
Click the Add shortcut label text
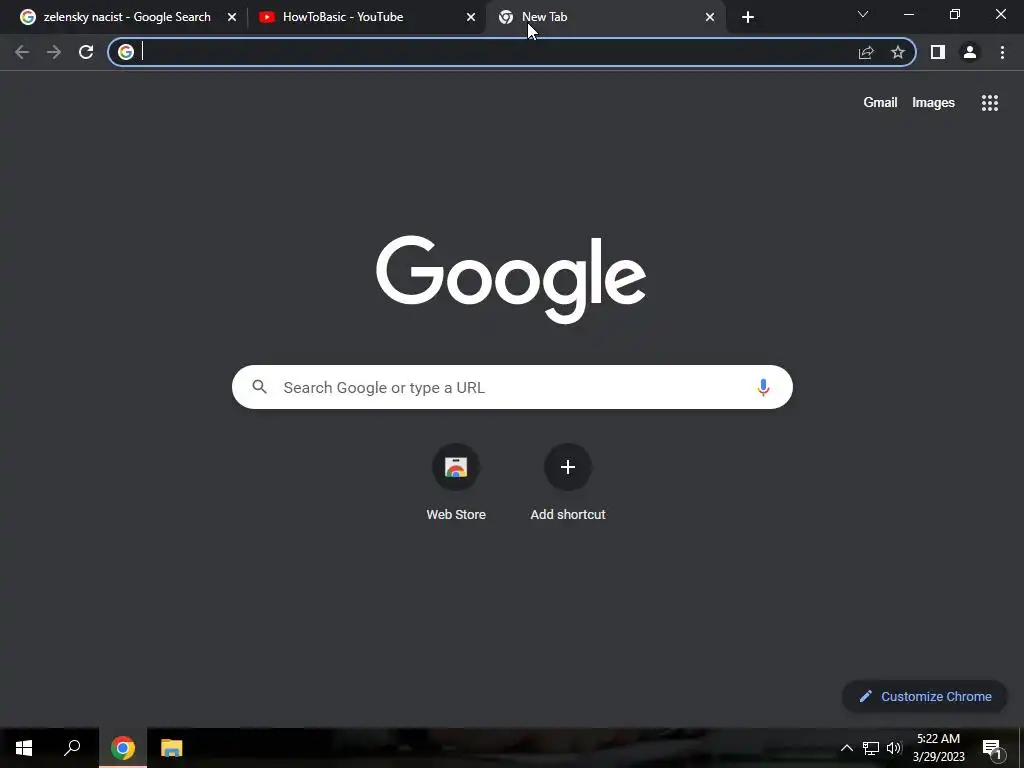(568, 515)
